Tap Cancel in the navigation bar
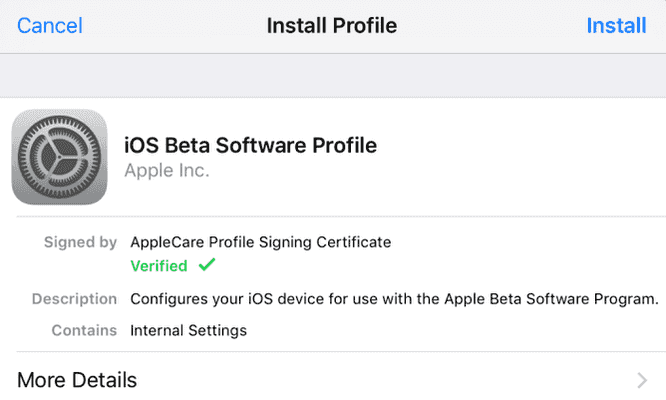 click(x=50, y=25)
